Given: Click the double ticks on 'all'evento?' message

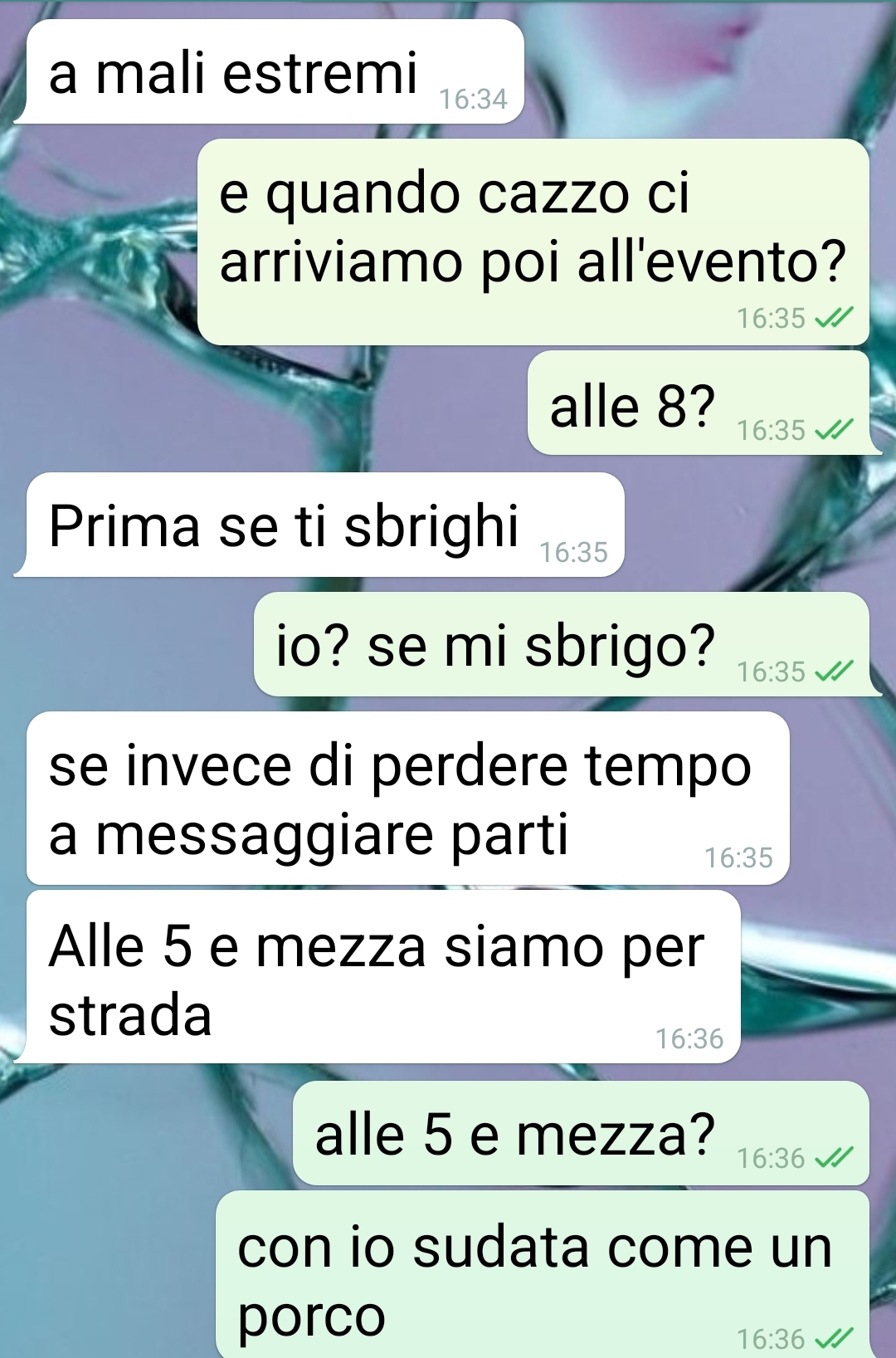Looking at the screenshot, I should tap(834, 318).
